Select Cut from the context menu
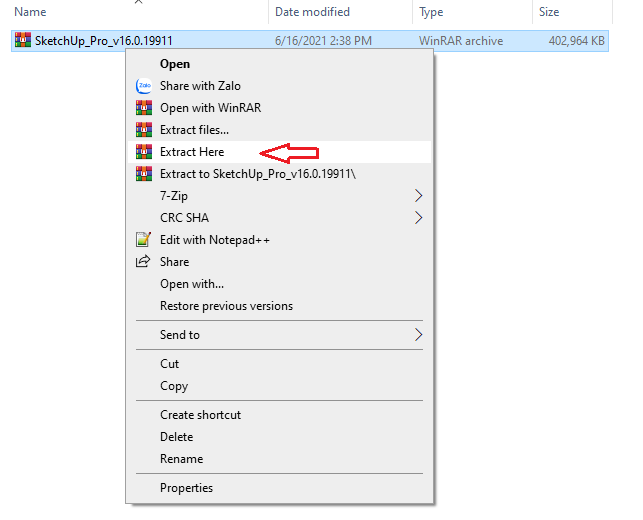The height and width of the screenshot is (520, 643). coord(169,364)
